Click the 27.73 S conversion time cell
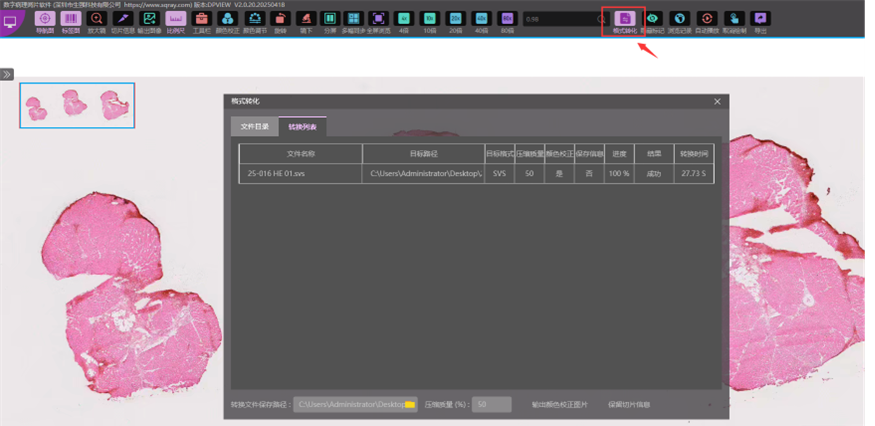This screenshot has width=875, height=426. 694,173
